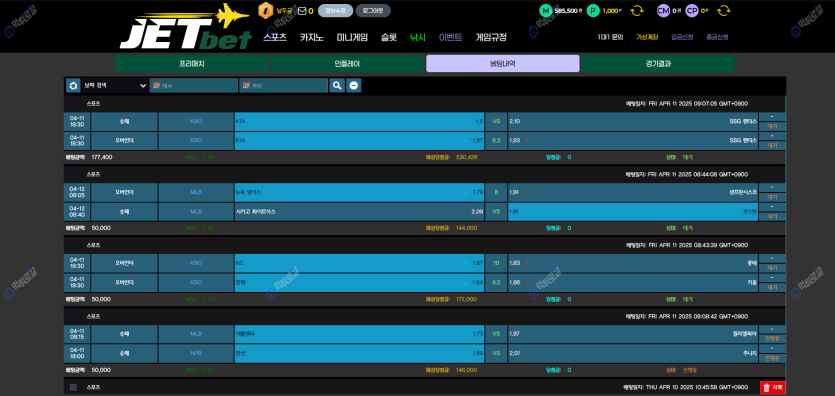
Task: Open the end date calendar field
Action: pos(283,85)
